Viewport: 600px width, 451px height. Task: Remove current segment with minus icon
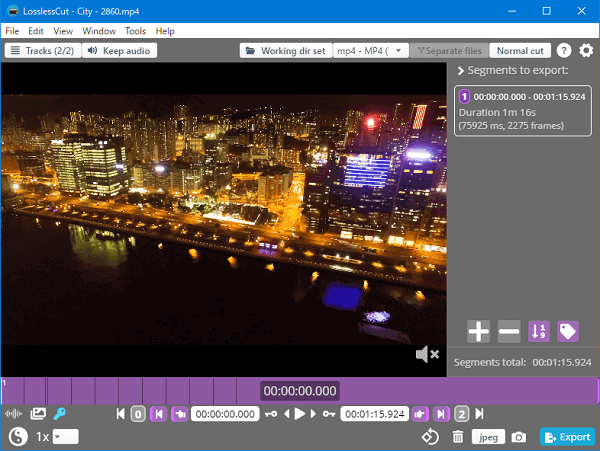509,332
